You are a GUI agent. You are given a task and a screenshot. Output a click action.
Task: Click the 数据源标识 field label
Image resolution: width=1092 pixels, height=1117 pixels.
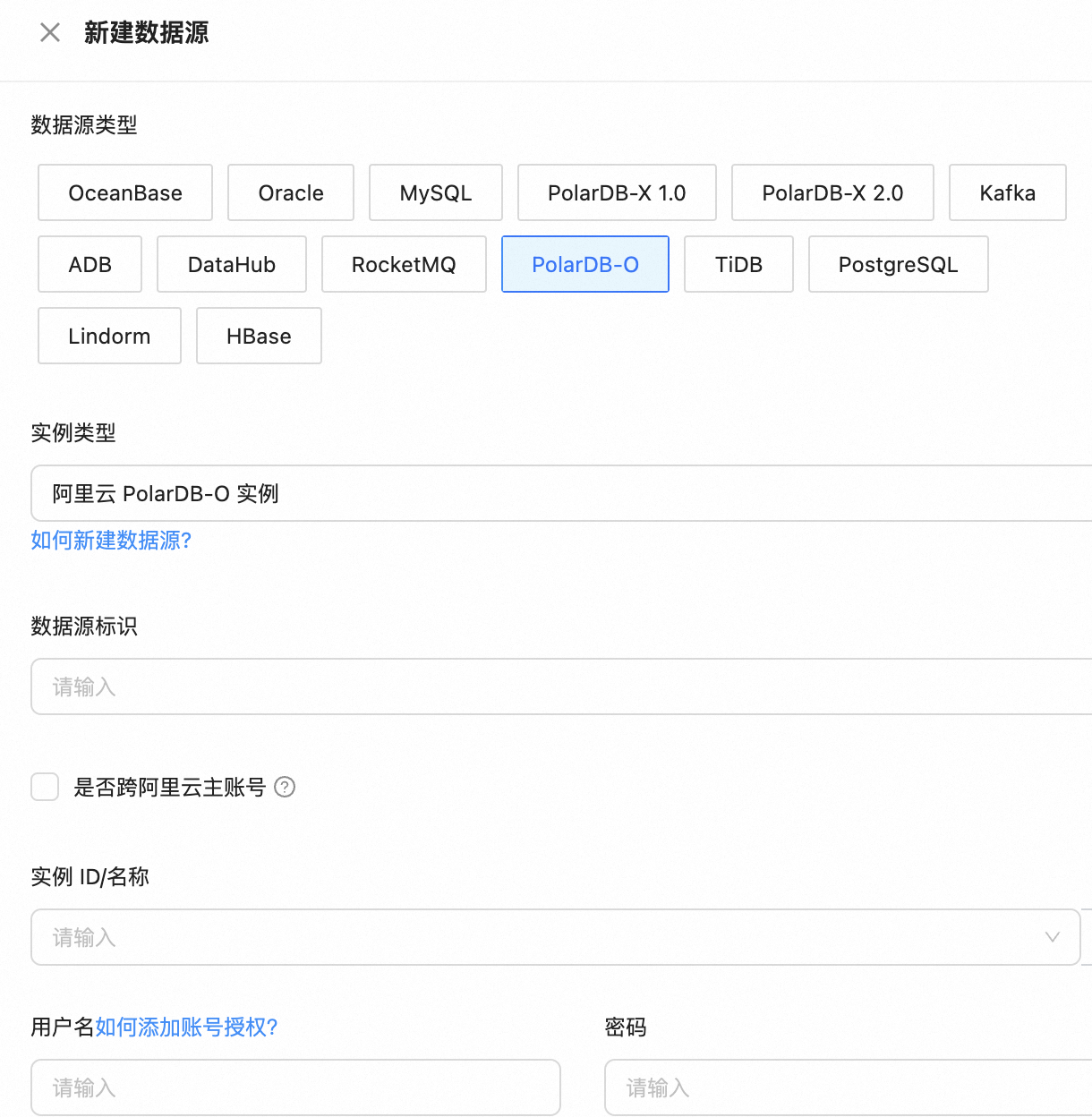point(84,626)
